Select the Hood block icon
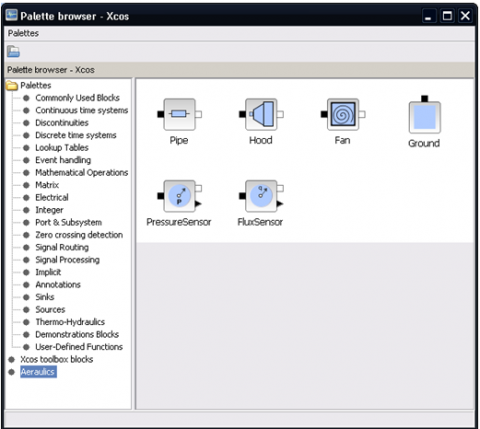480x429 pixels. coord(261,114)
